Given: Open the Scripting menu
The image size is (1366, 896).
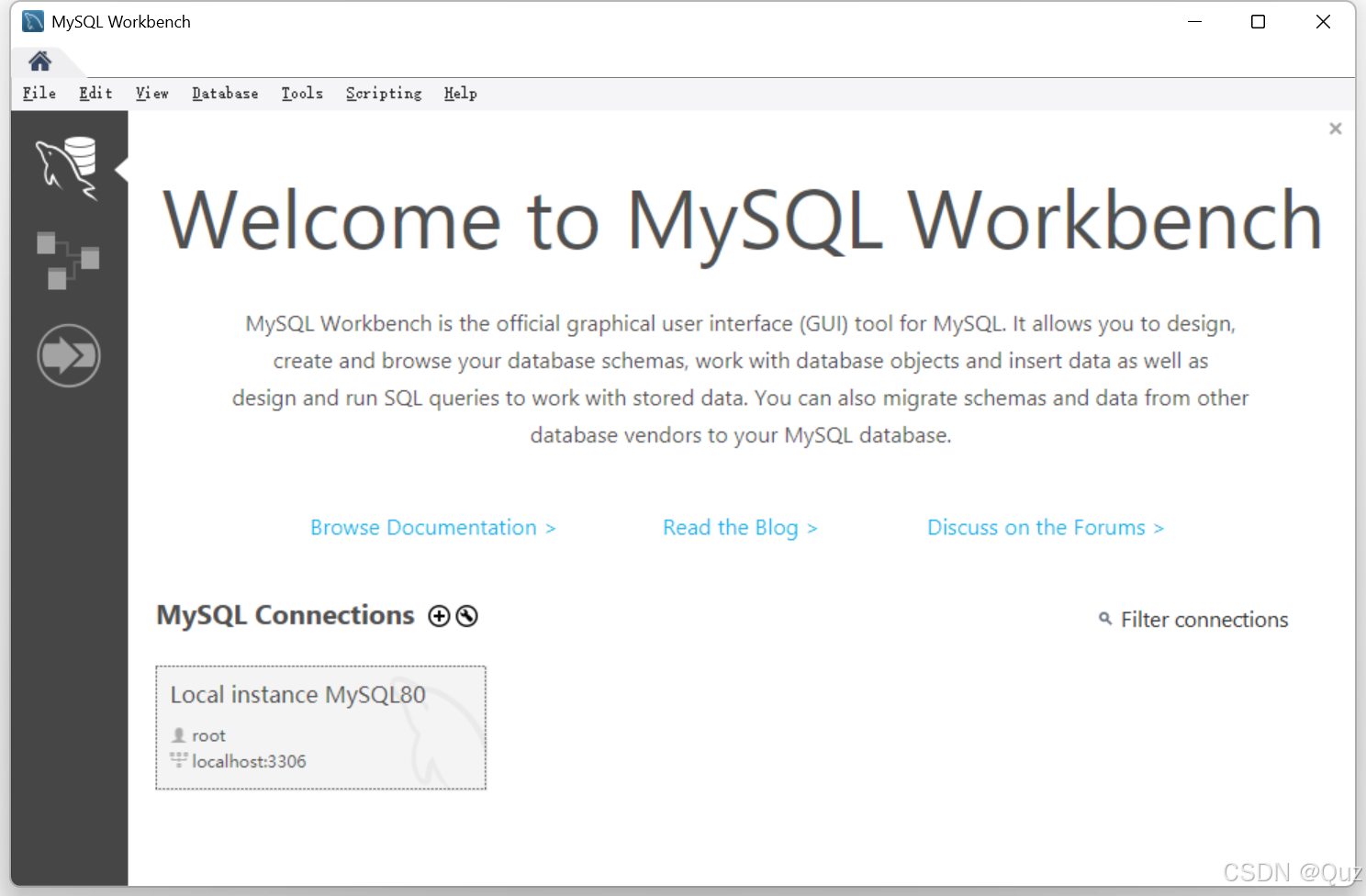Looking at the screenshot, I should [384, 94].
